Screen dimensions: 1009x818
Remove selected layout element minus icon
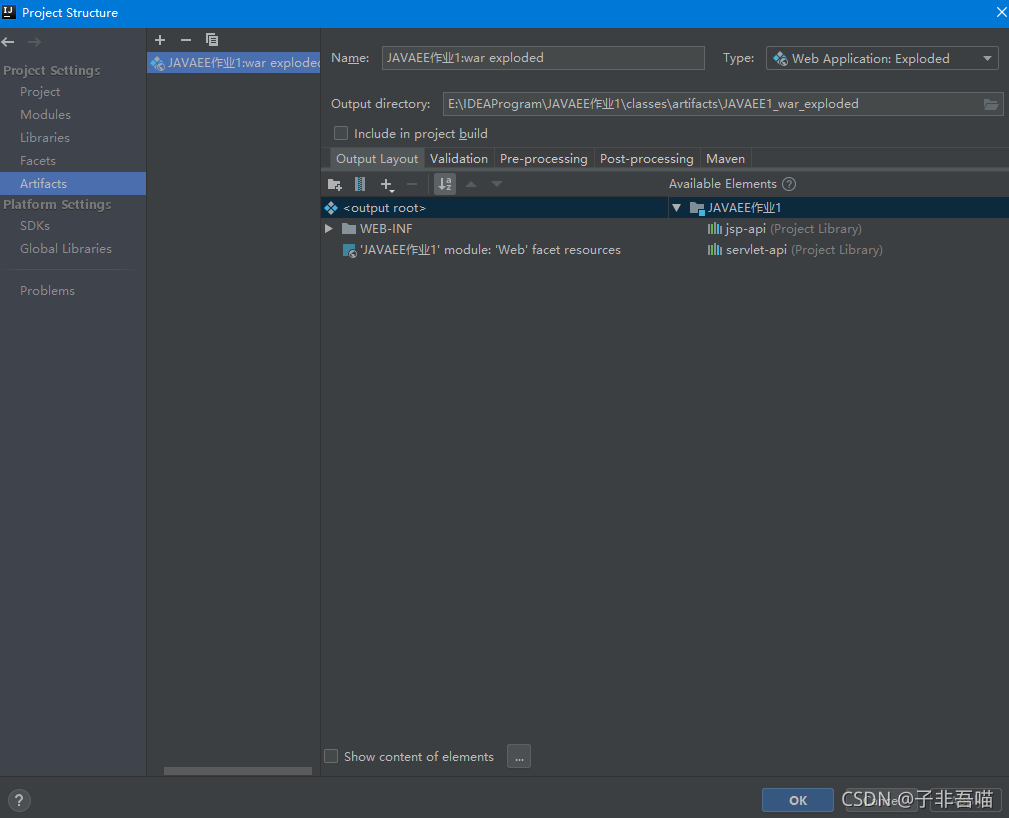[412, 184]
